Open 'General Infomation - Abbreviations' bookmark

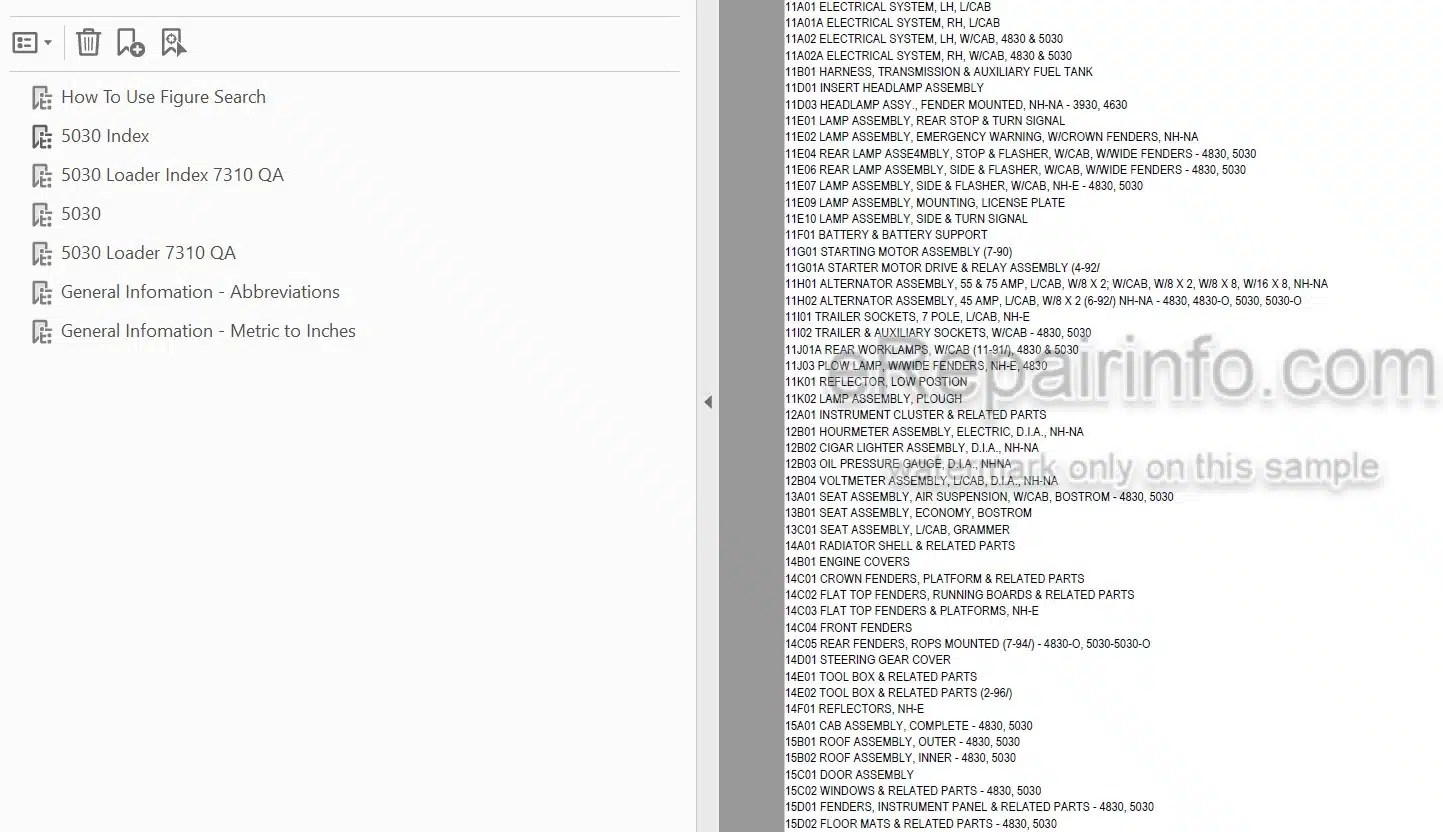(x=200, y=292)
